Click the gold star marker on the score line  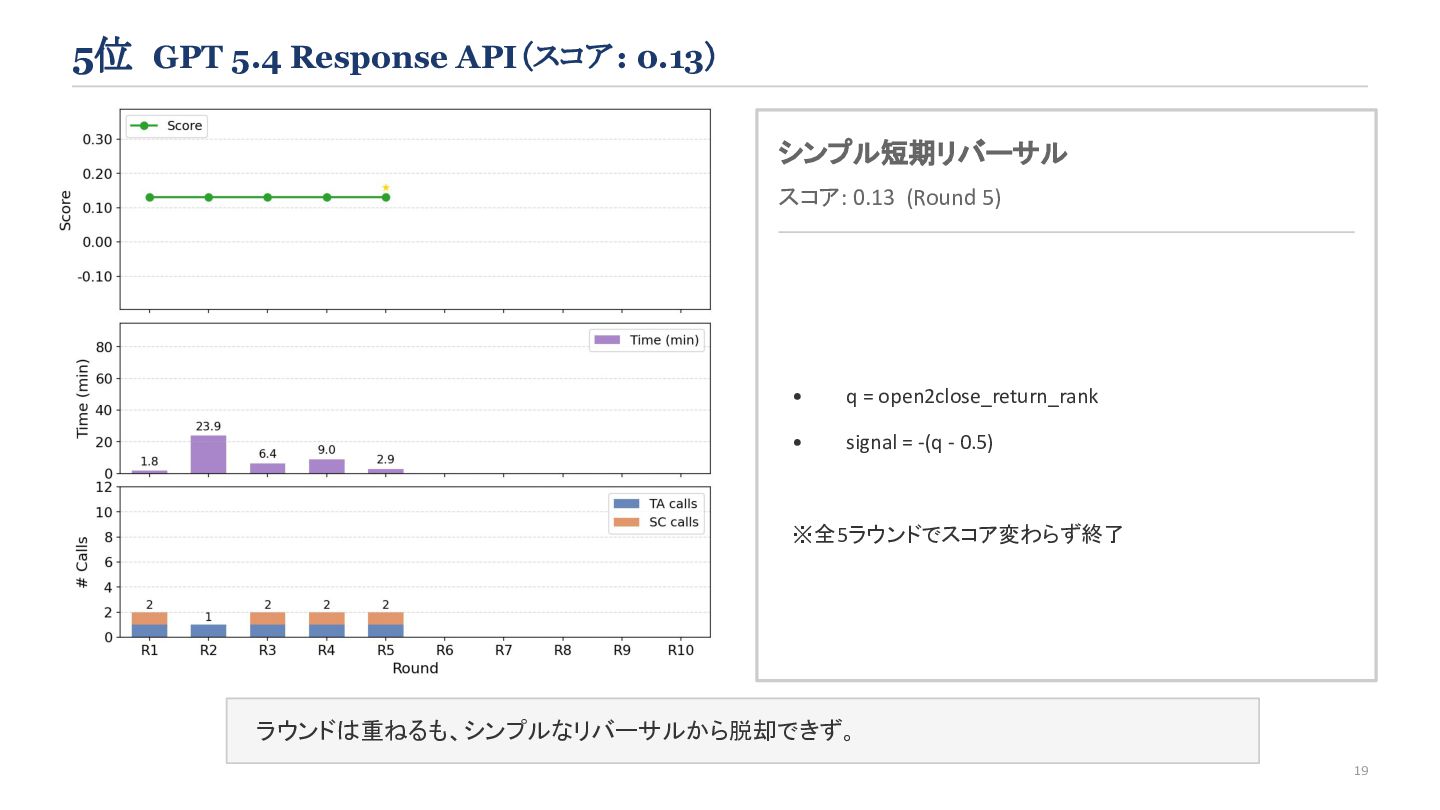[386, 187]
